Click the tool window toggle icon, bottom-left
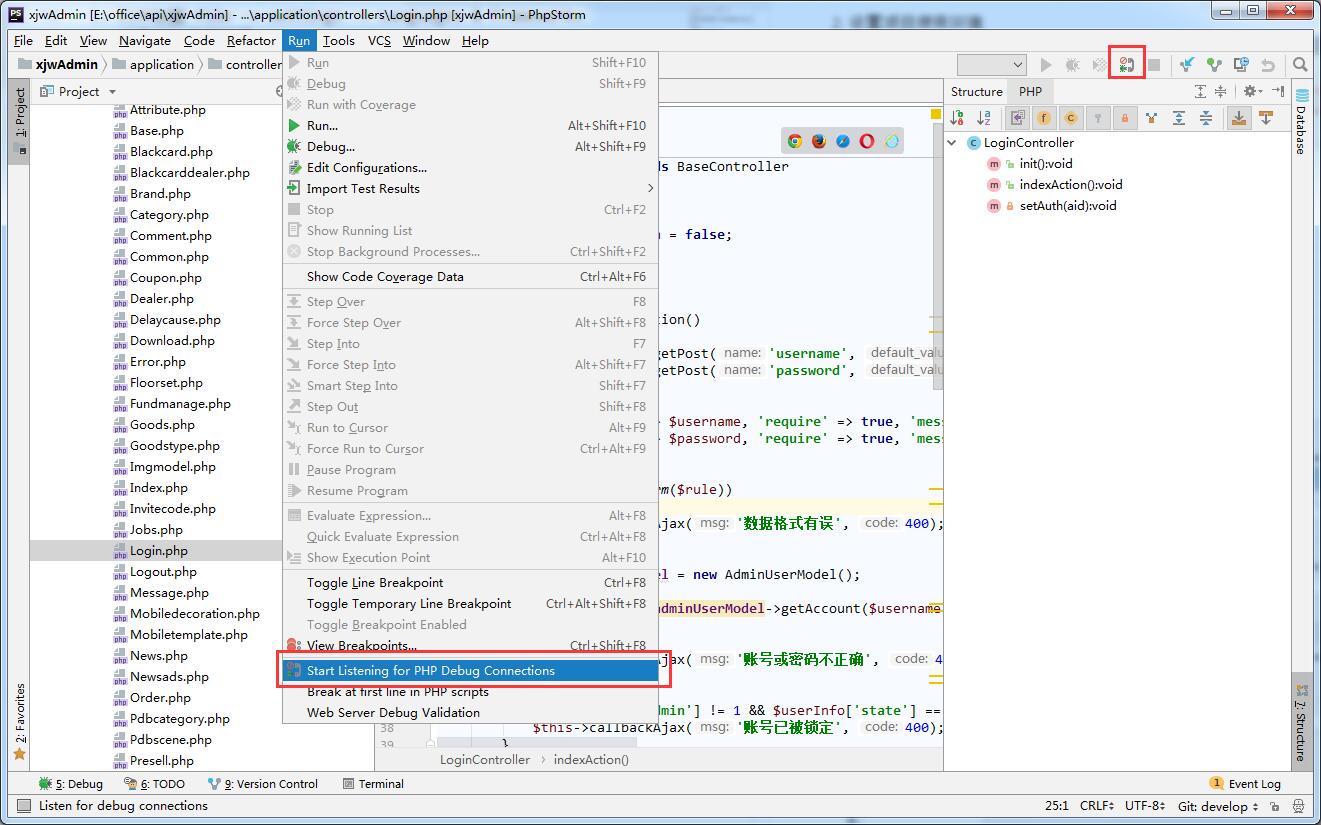 [22, 806]
